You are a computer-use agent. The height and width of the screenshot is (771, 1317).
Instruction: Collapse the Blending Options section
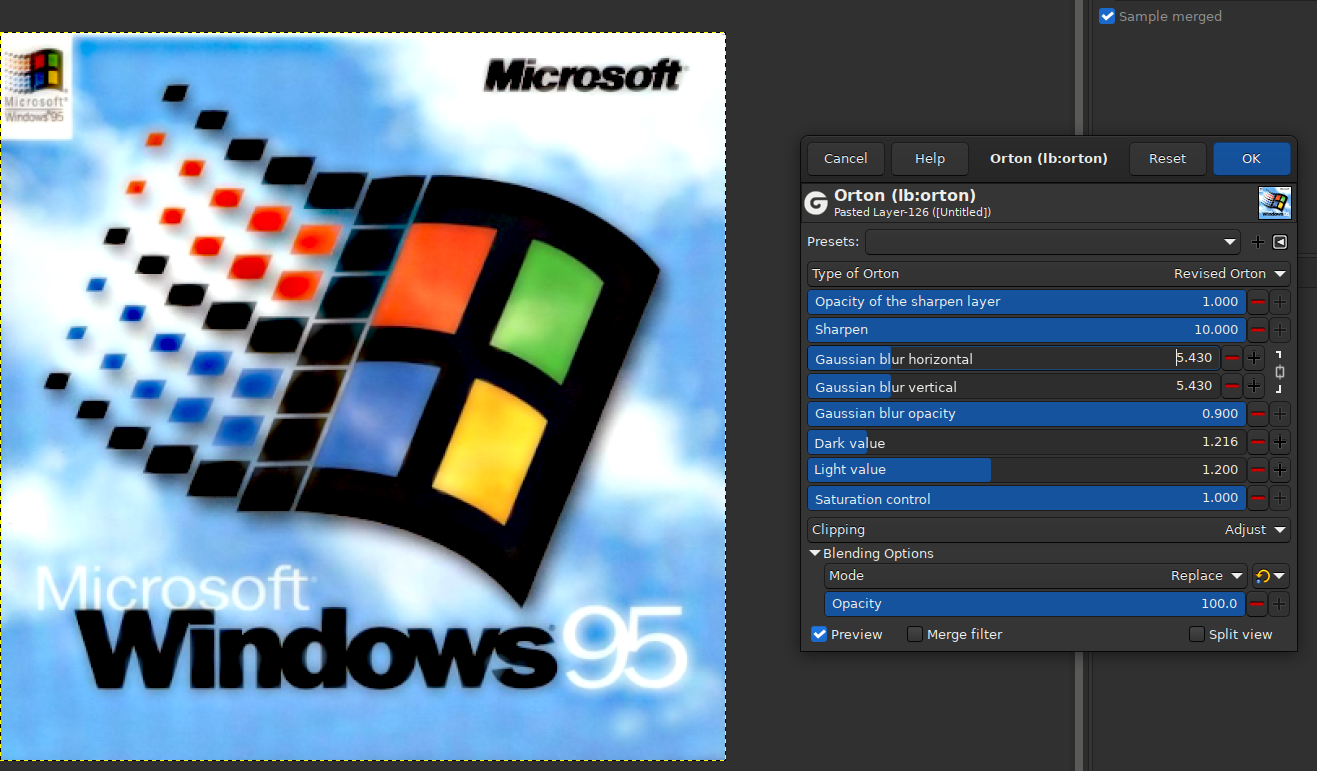click(815, 554)
